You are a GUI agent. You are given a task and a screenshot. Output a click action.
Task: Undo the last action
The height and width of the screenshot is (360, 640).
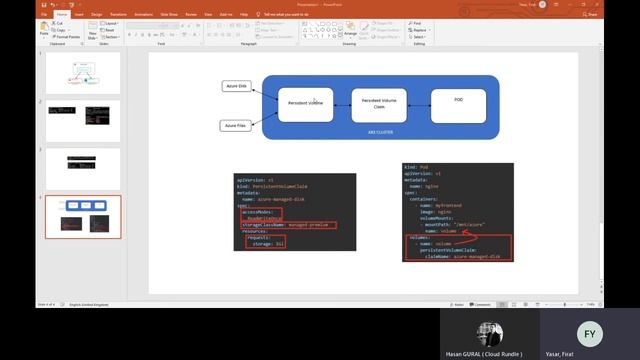pyautogui.click(x=53, y=5)
